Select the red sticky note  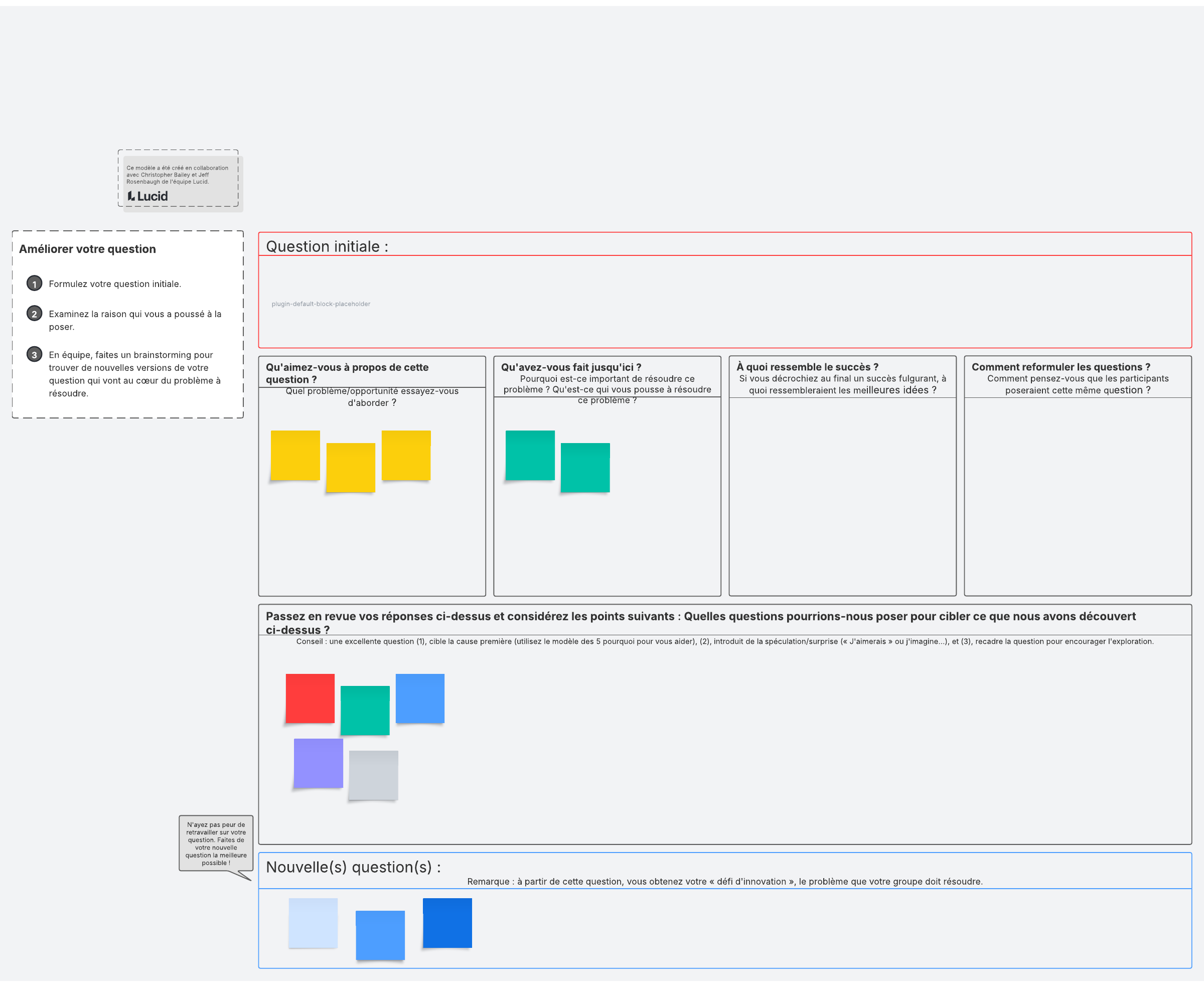click(310, 698)
